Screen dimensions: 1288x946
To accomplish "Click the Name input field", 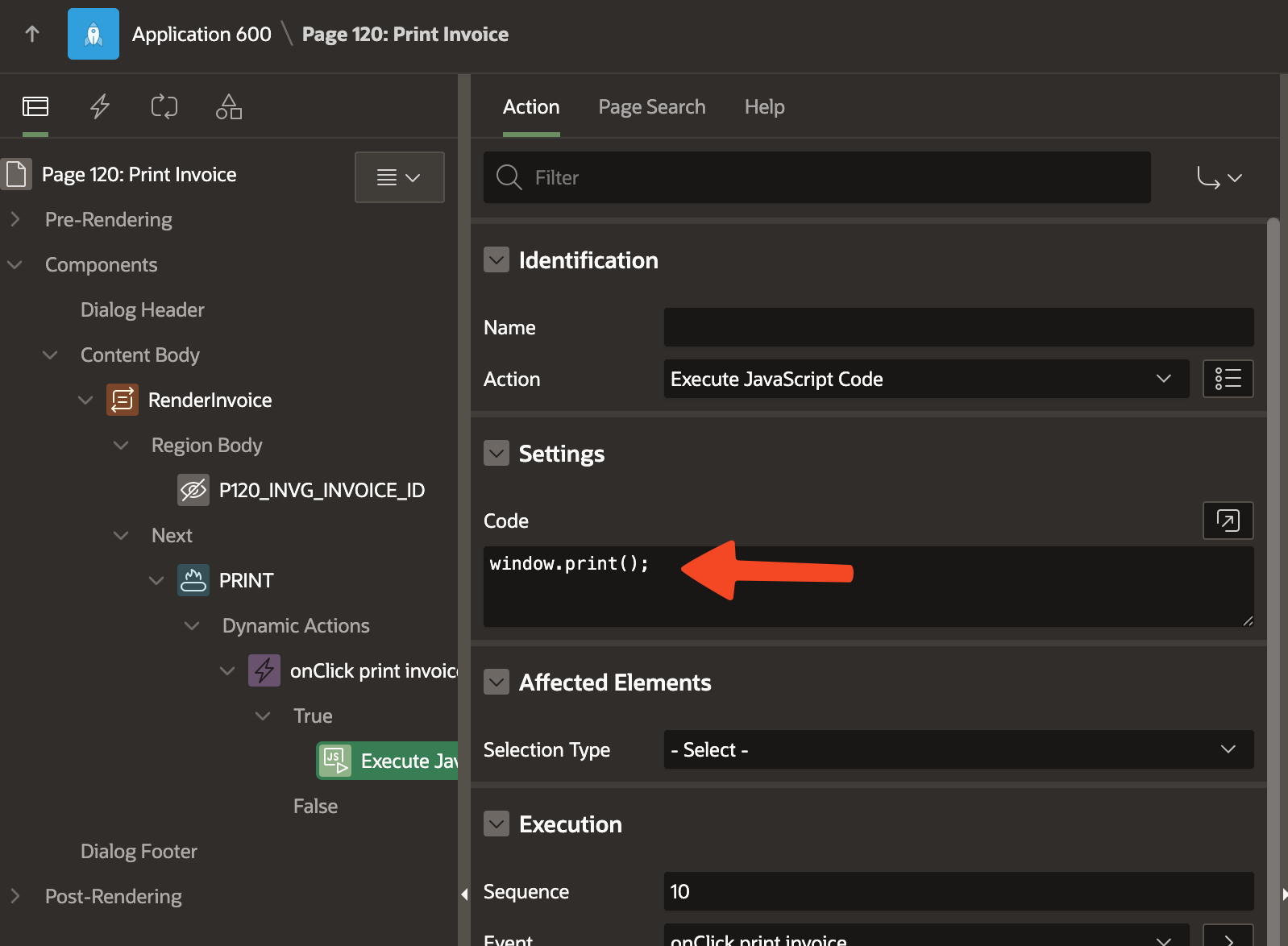I will tap(959, 327).
